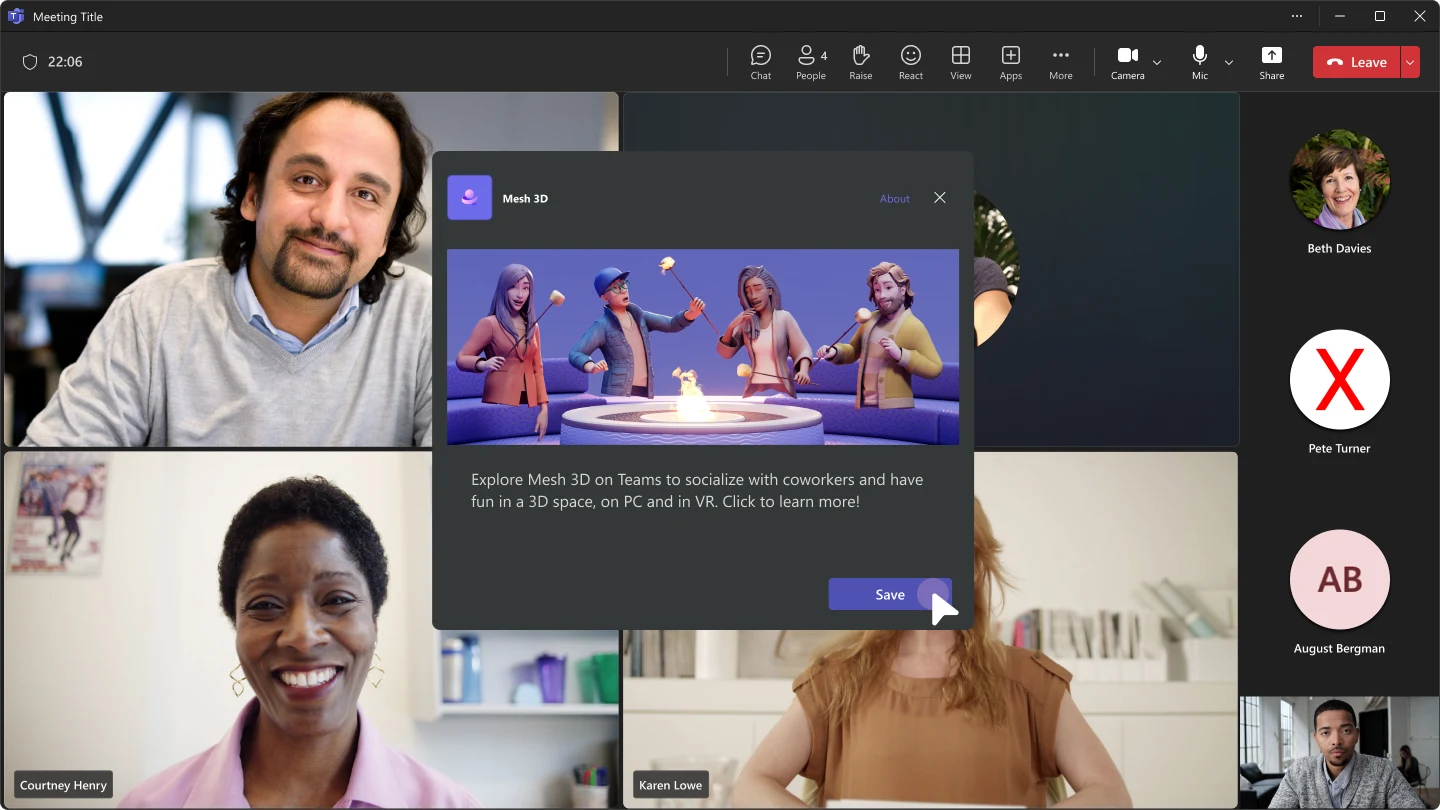Open the Leave options dropdown arrow
The height and width of the screenshot is (810, 1440).
click(x=1410, y=62)
